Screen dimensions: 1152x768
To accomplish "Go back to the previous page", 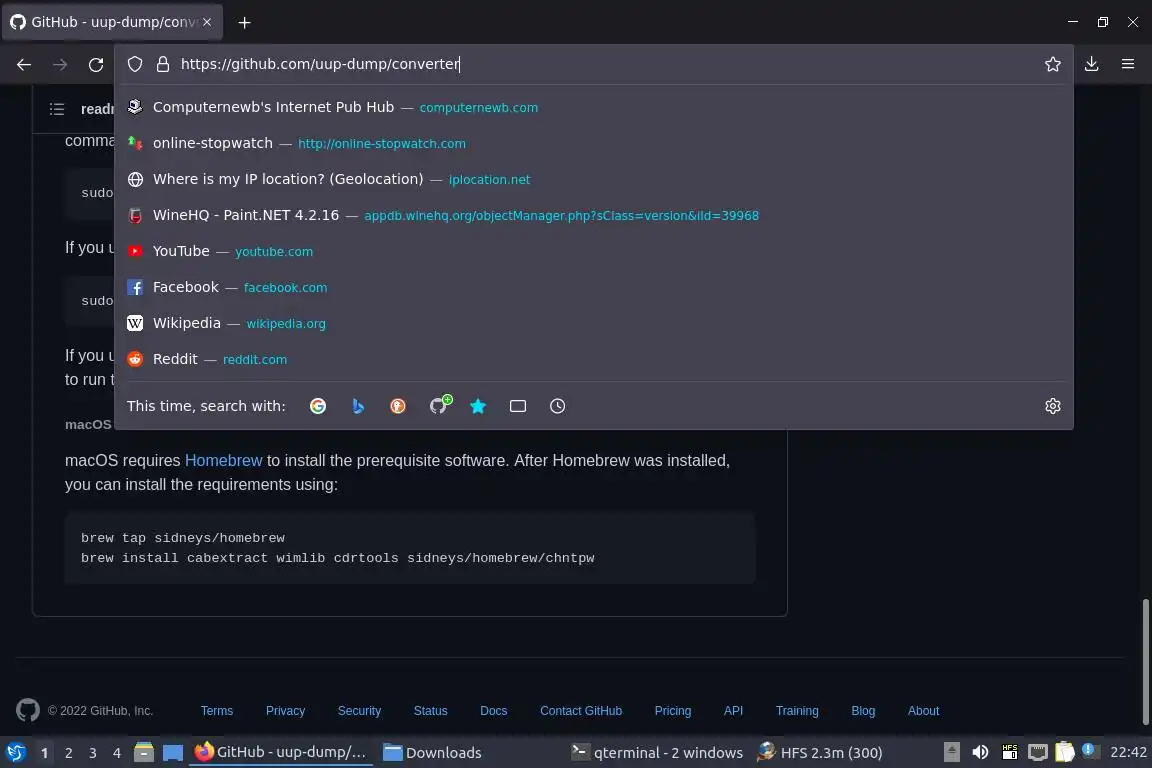I will (24, 65).
